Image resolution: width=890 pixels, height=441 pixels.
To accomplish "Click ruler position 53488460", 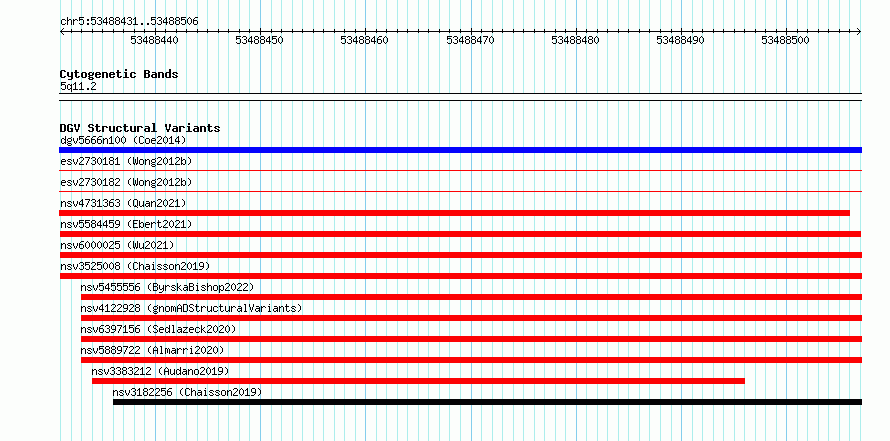I will [x=364, y=40].
